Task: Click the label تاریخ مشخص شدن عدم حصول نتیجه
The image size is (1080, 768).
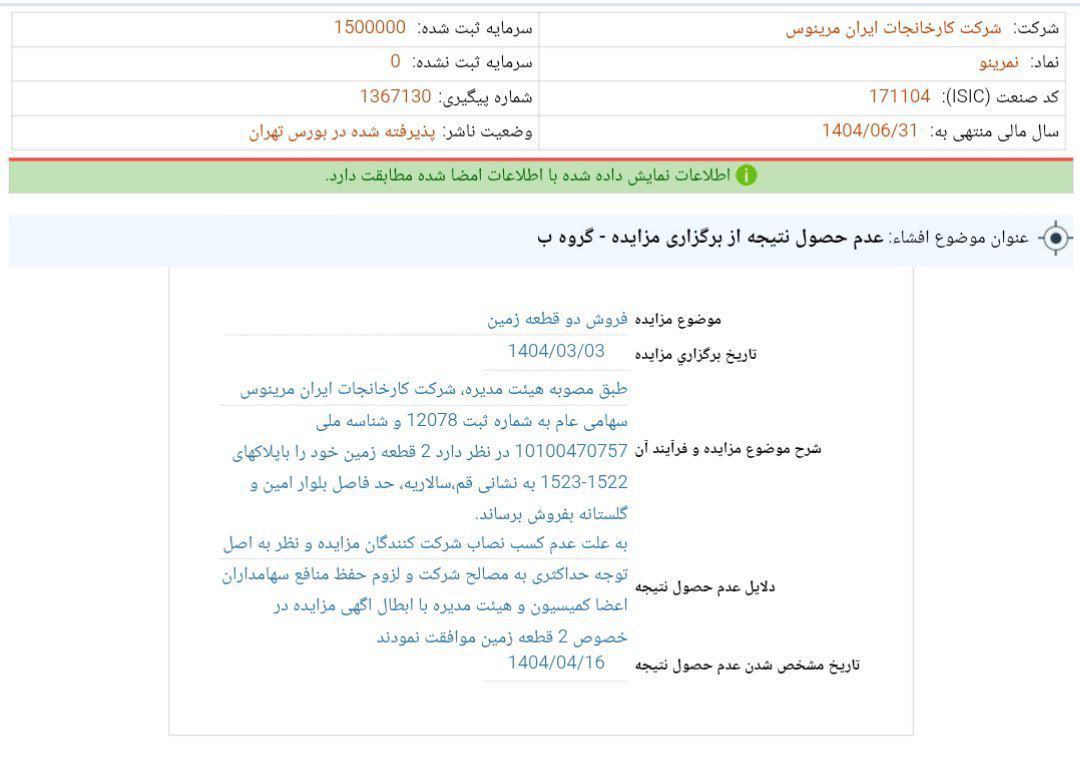Action: (x=747, y=665)
